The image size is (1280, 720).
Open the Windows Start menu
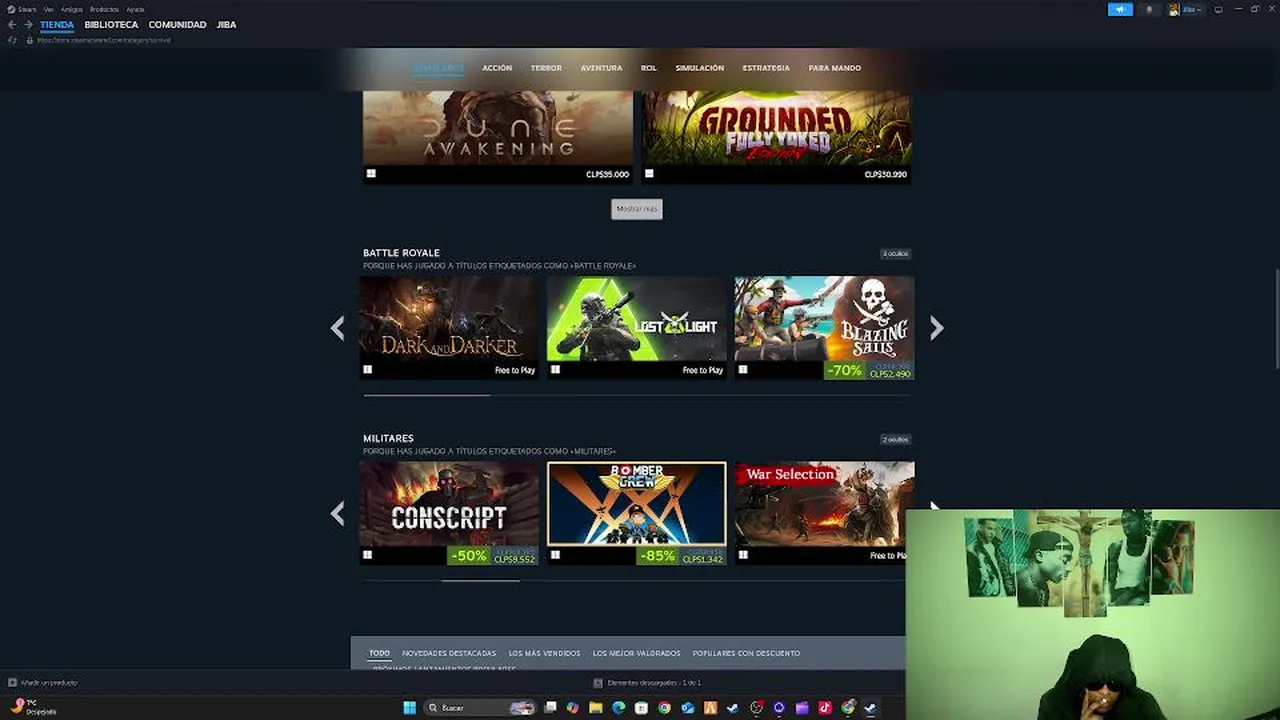pyautogui.click(x=409, y=708)
